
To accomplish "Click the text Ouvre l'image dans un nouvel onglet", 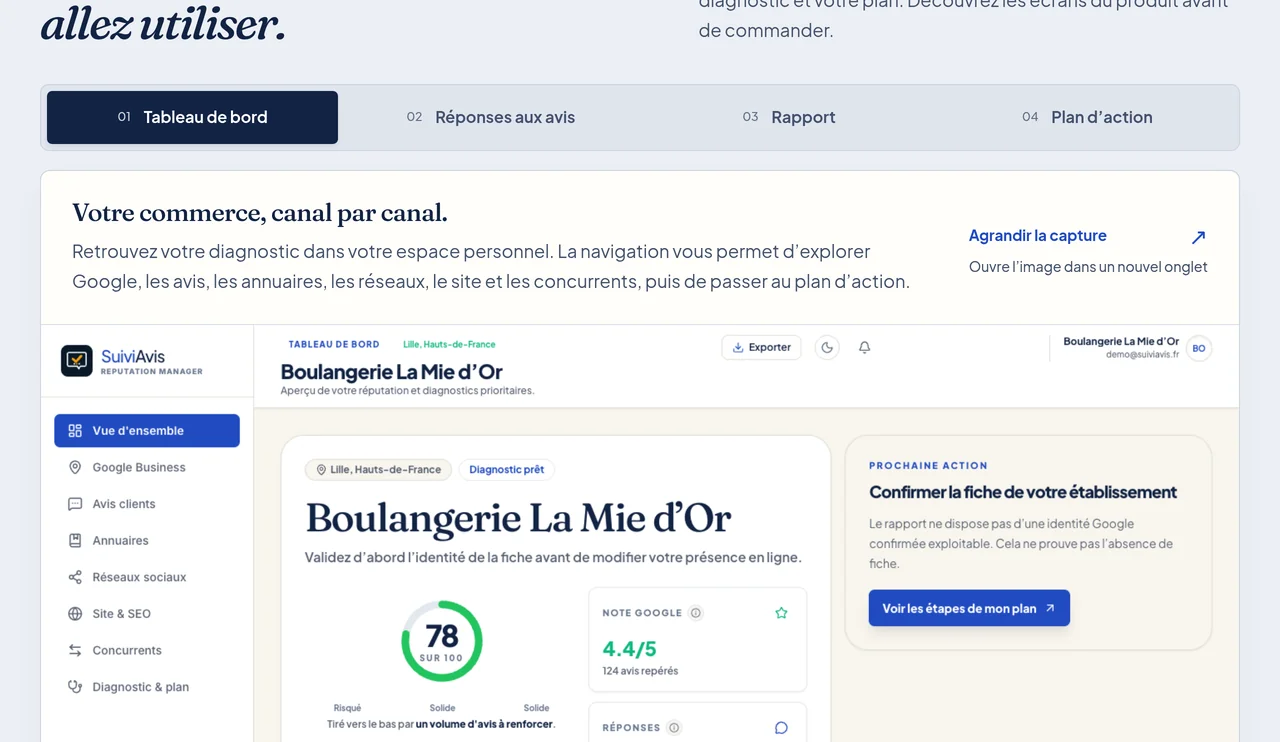I will (1088, 267).
